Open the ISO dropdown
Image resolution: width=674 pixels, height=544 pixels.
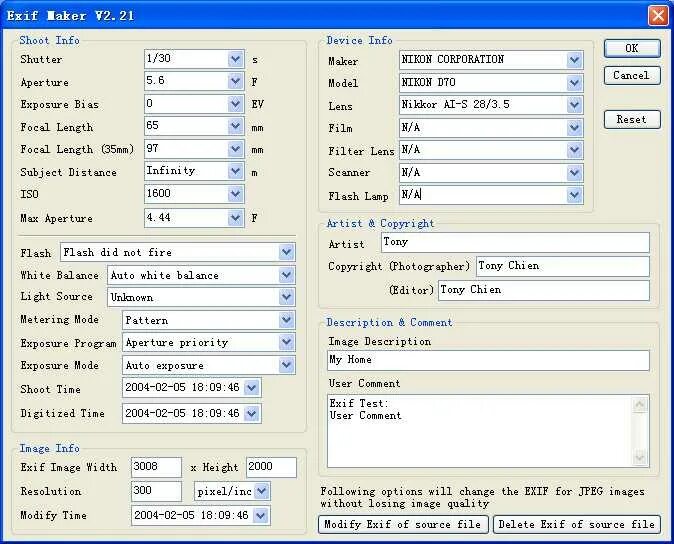point(235,194)
